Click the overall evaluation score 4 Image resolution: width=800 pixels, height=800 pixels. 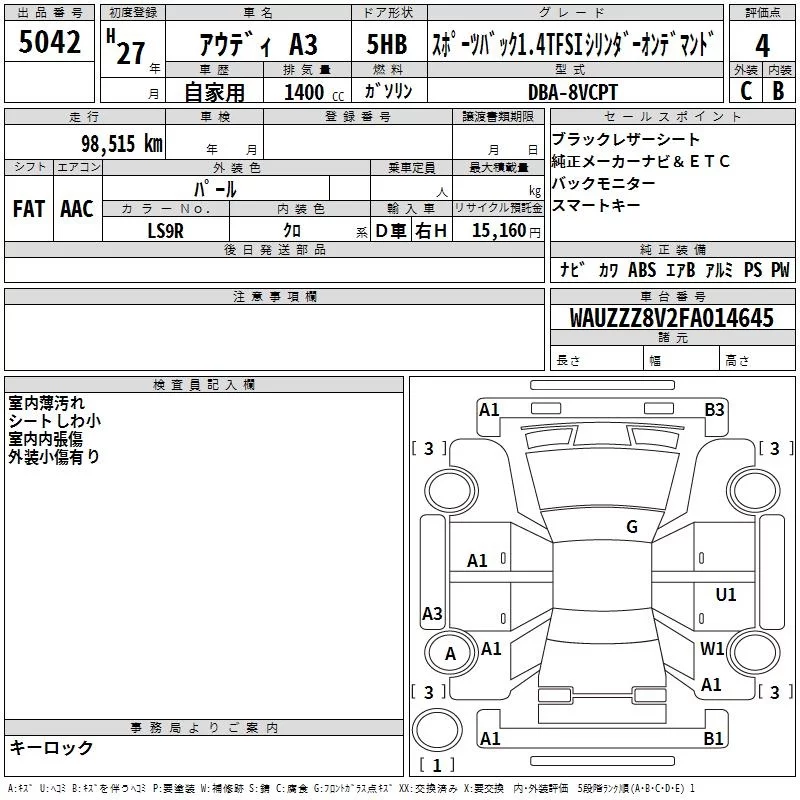[762, 45]
